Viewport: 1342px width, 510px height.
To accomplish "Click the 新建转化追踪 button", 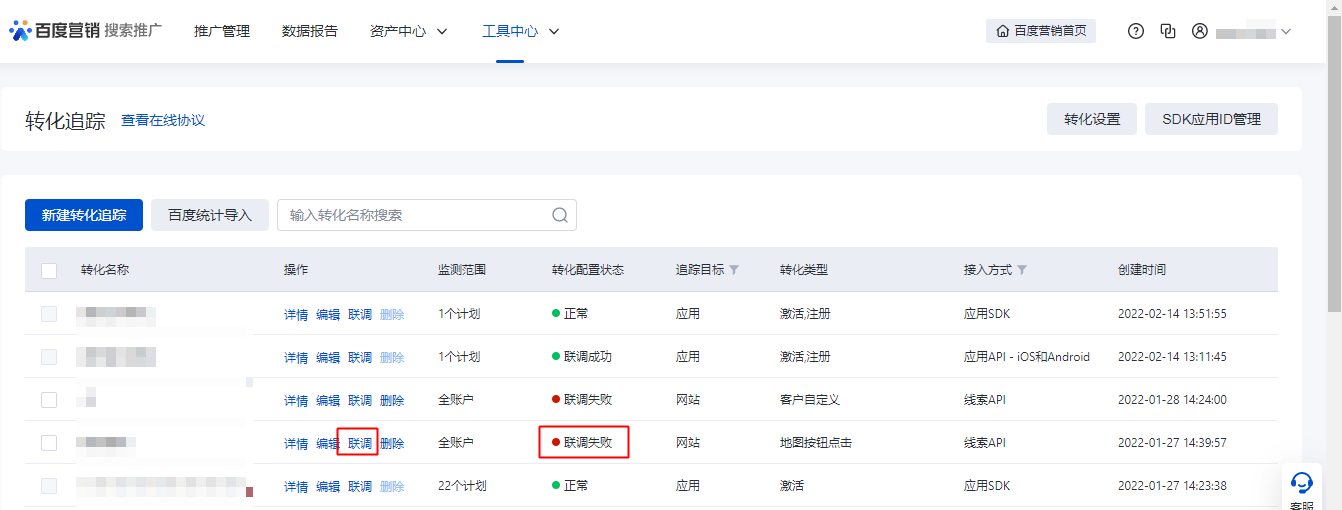I will [84, 215].
